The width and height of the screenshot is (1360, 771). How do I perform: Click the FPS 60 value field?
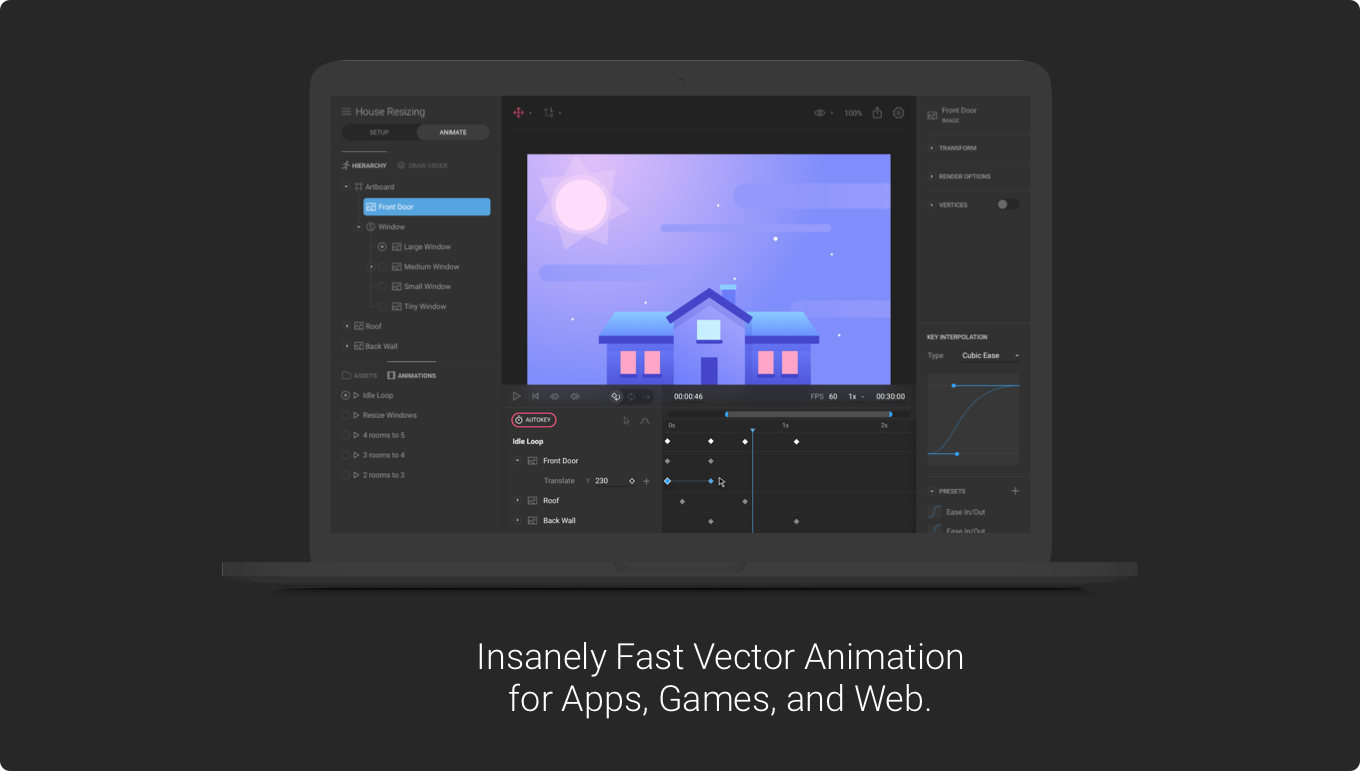click(833, 397)
